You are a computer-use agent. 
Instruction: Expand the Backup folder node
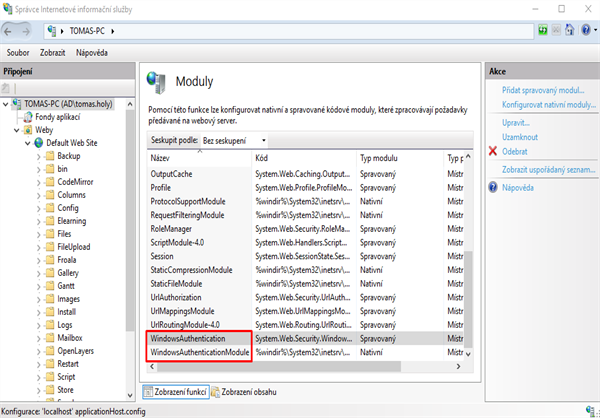click(39, 157)
